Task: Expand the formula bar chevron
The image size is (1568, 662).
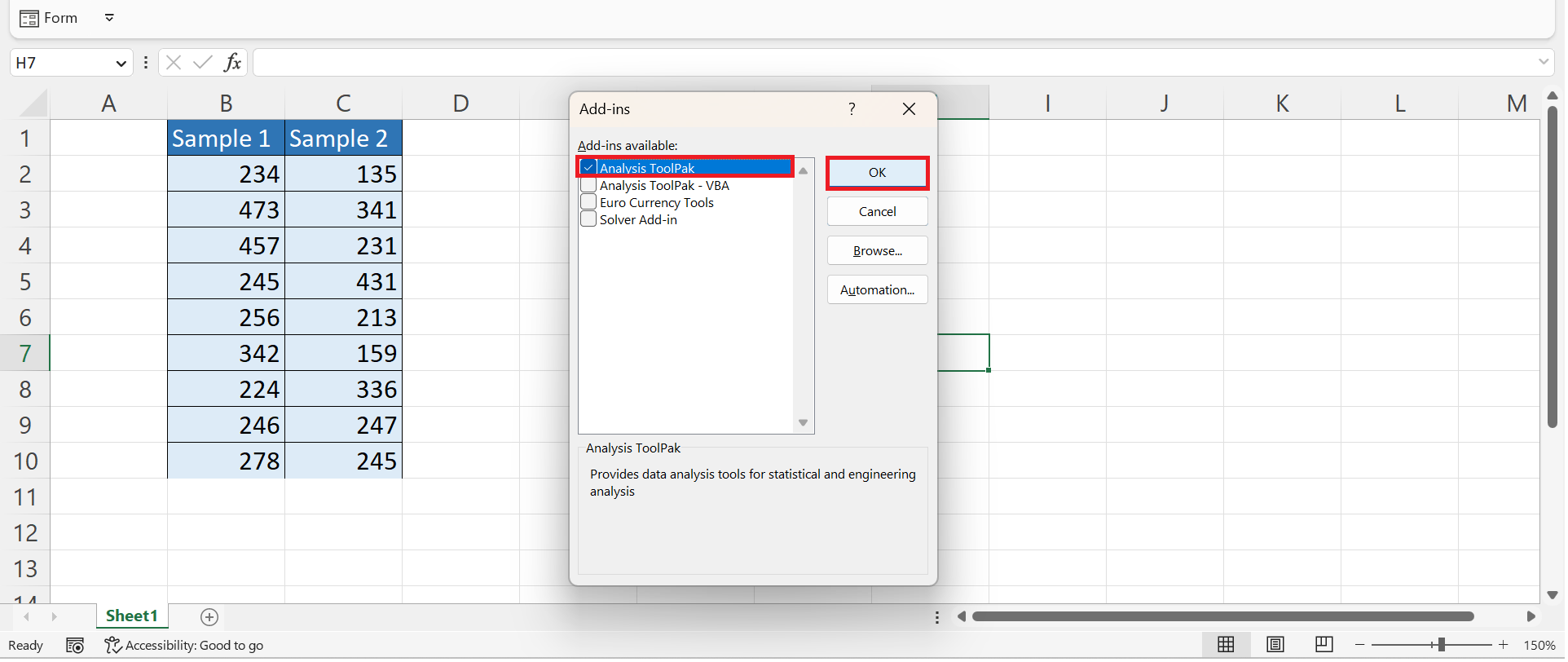Action: (1543, 62)
